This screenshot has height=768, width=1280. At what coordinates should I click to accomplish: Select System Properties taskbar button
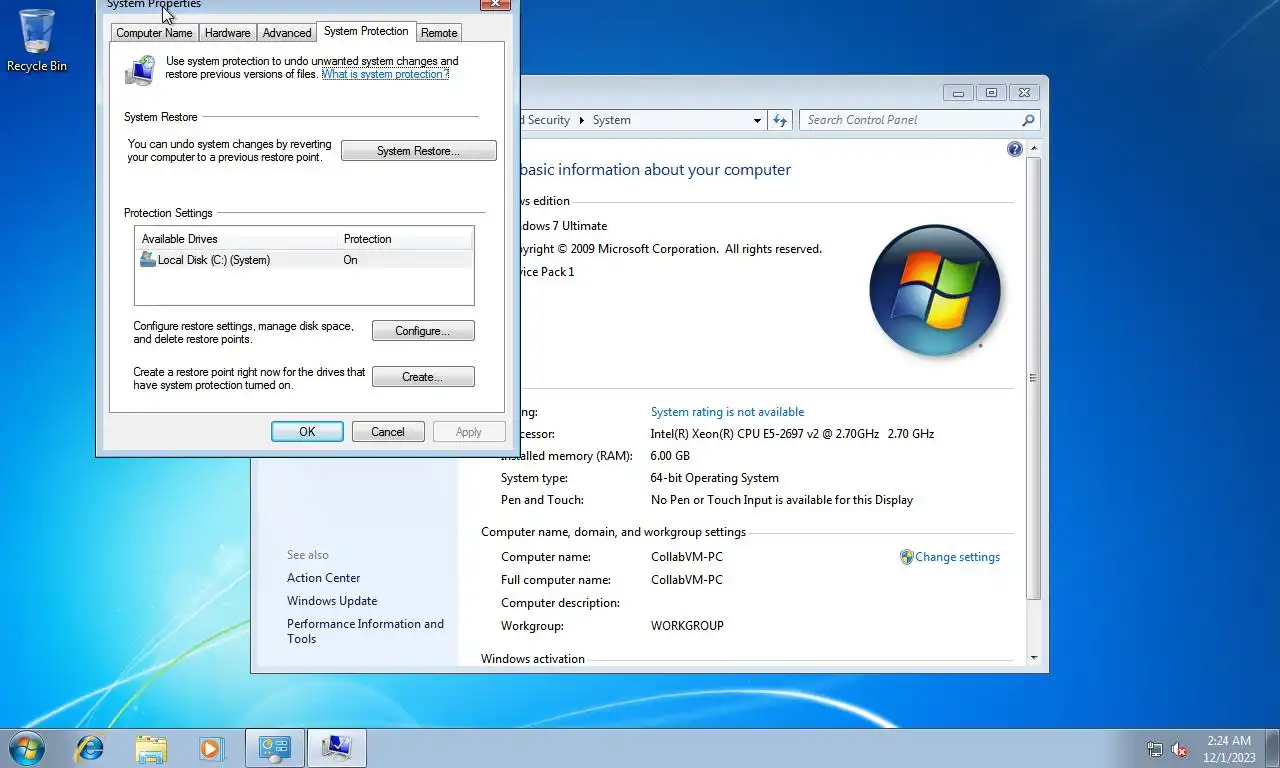(x=337, y=748)
